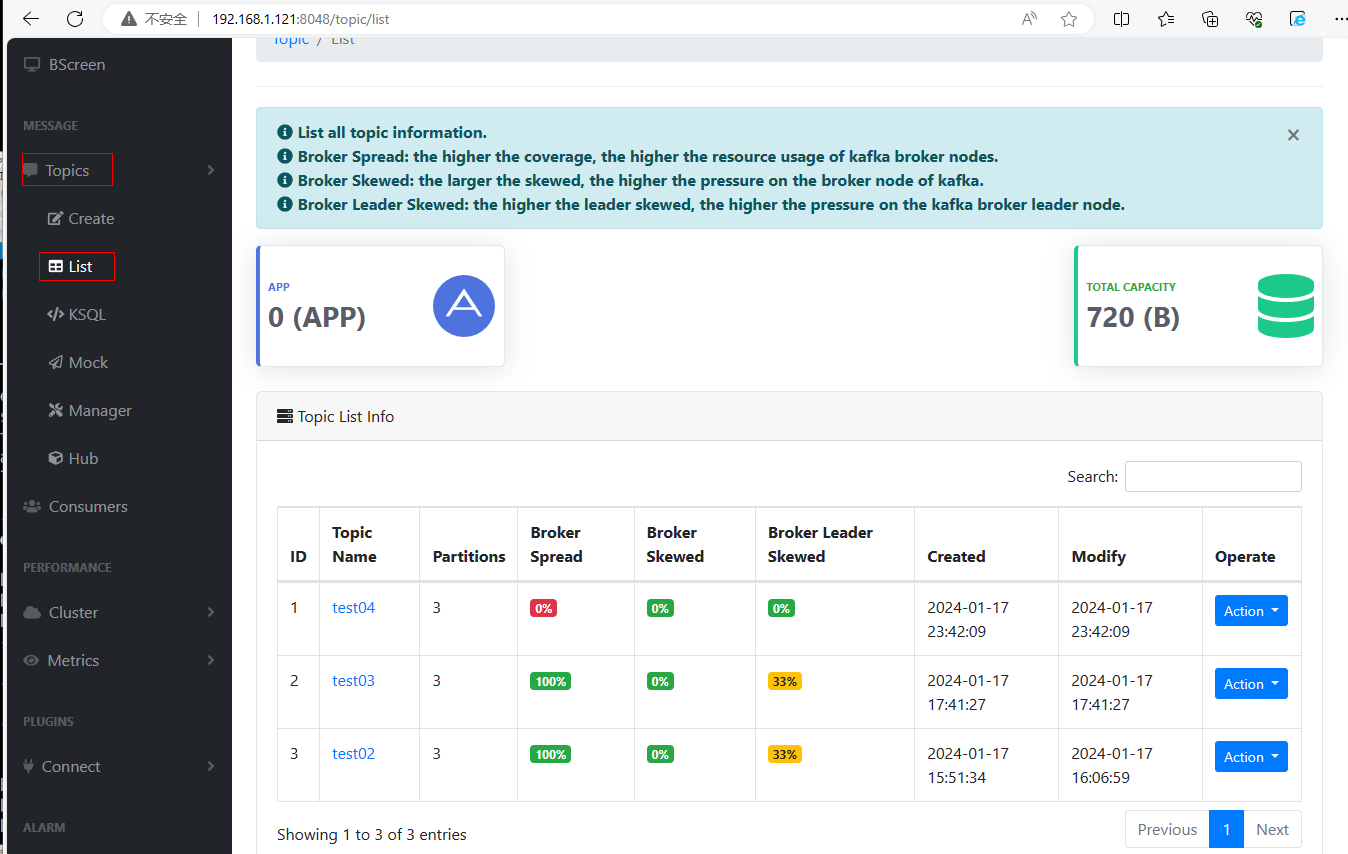Open Action dropdown for test04

(x=1250, y=611)
